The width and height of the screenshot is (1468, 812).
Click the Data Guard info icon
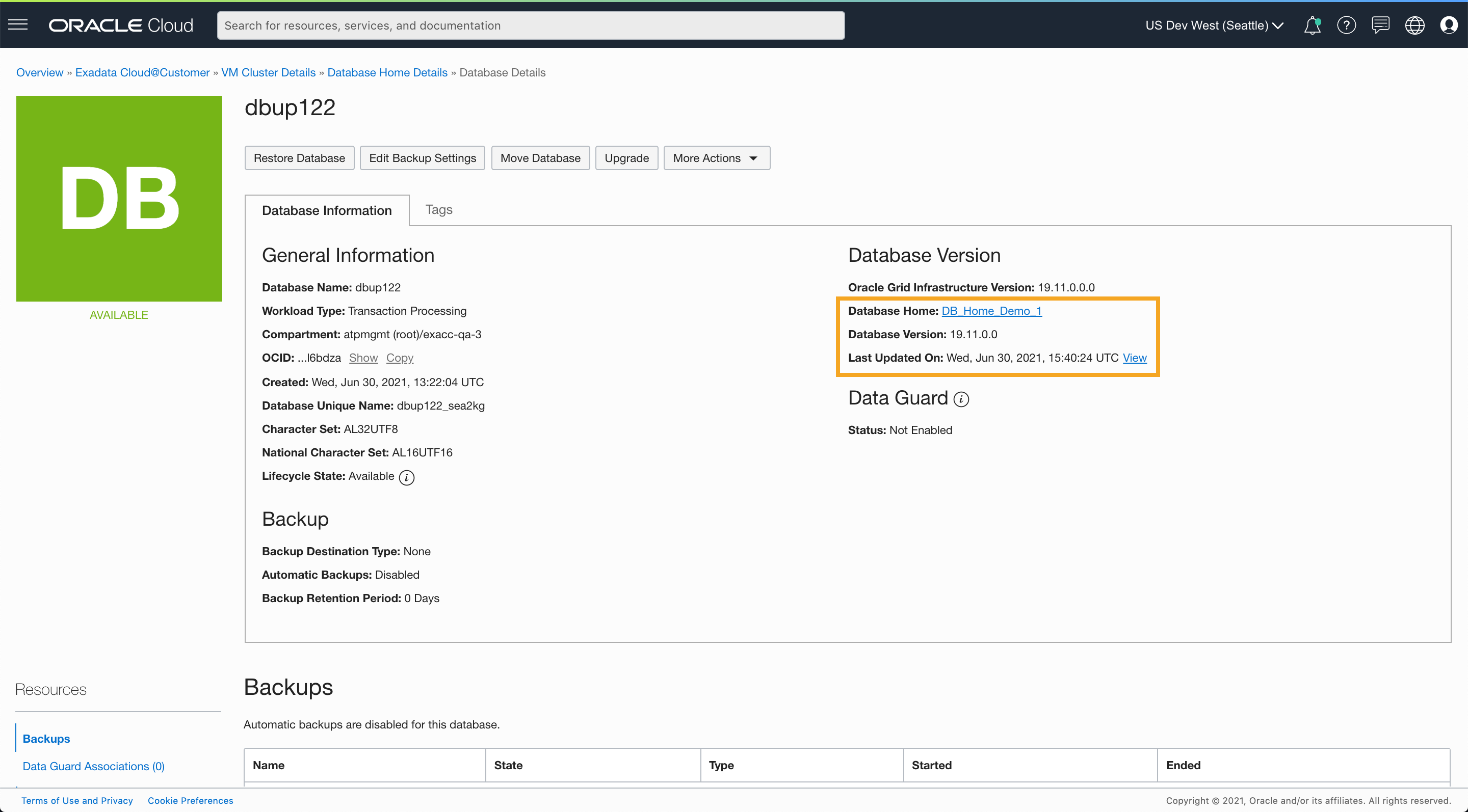coord(961,399)
